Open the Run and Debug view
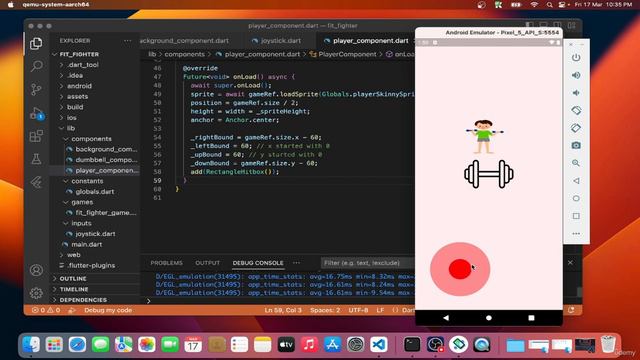 [x=37, y=113]
